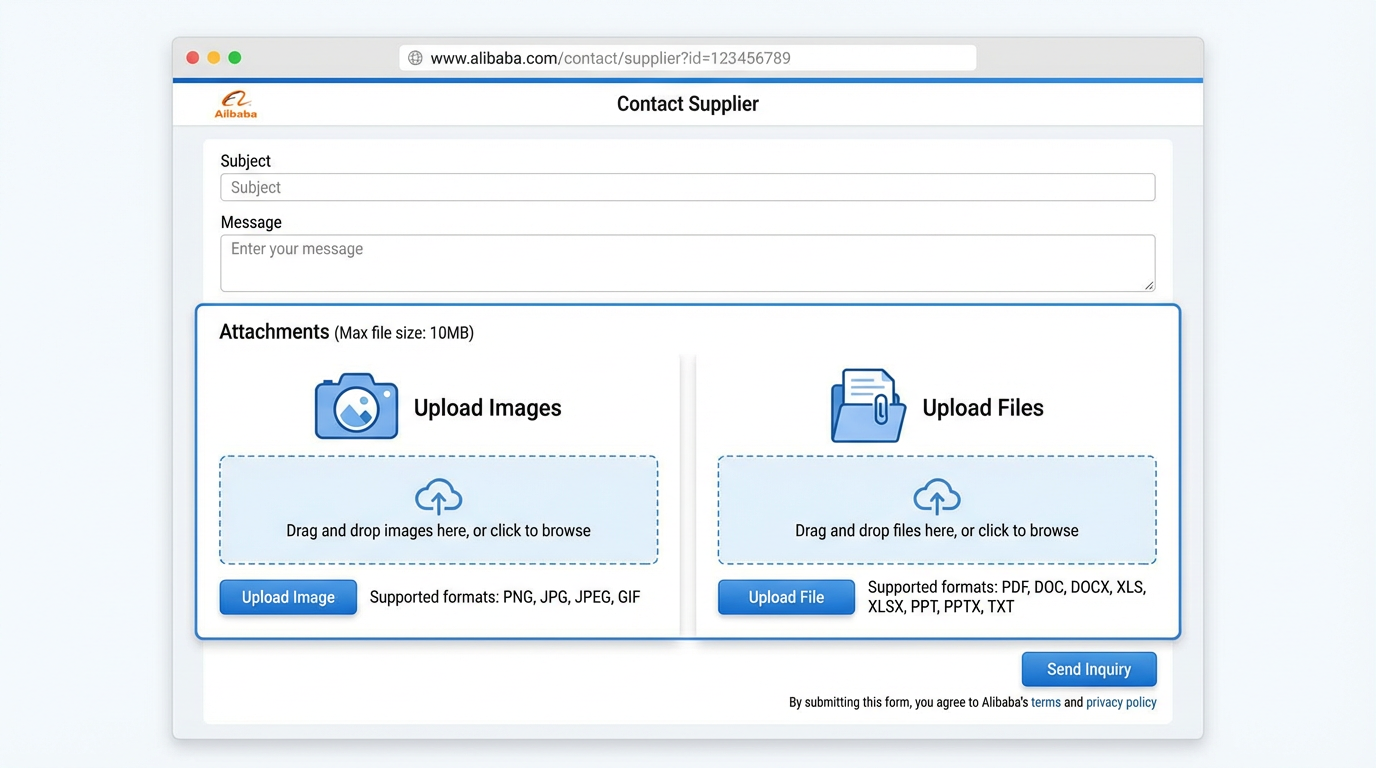Click the Contact Supplier page title
1376x768 pixels.
pyautogui.click(x=687, y=103)
